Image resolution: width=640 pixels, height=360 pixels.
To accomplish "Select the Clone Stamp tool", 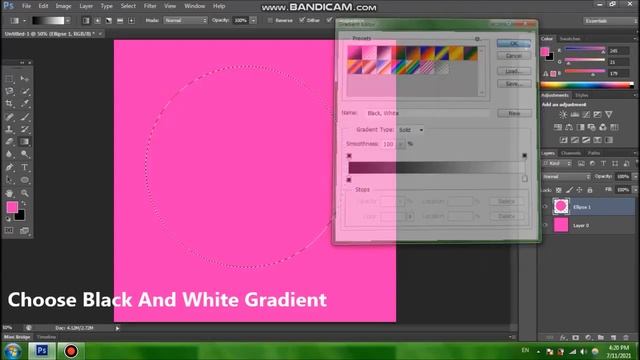I will click(9, 129).
